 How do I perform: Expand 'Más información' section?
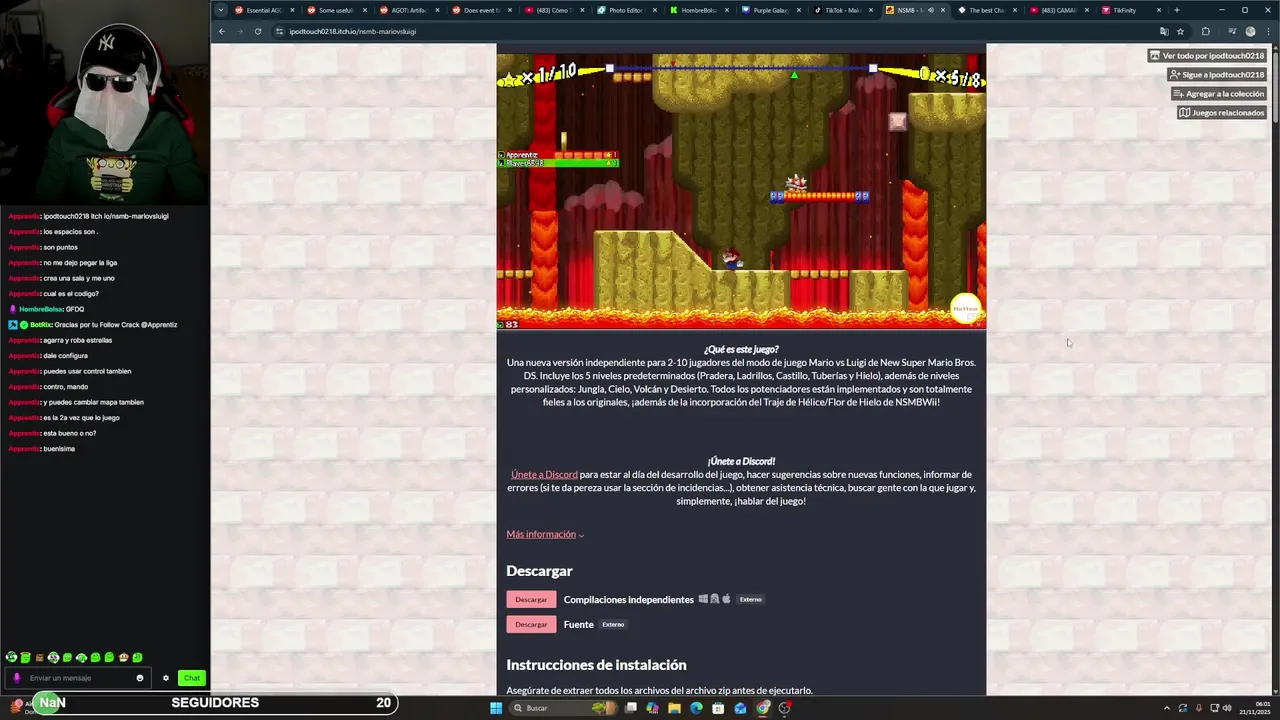pos(545,534)
